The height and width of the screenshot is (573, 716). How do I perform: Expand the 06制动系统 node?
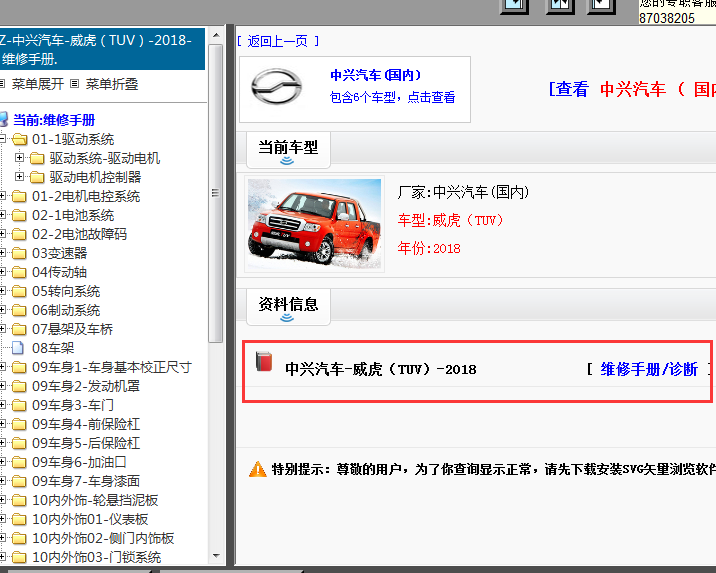pos(2,310)
